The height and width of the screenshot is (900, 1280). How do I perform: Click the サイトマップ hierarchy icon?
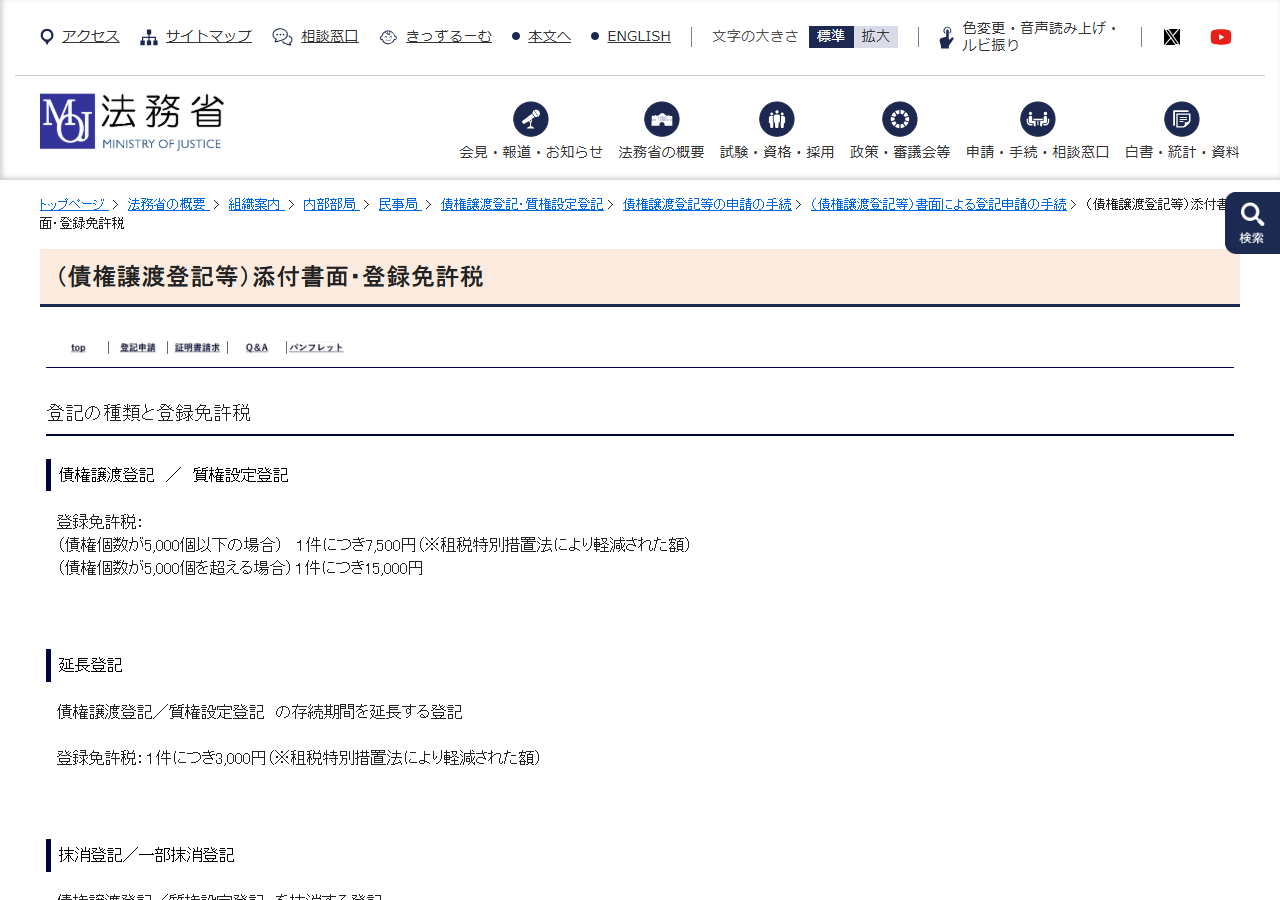[x=149, y=37]
